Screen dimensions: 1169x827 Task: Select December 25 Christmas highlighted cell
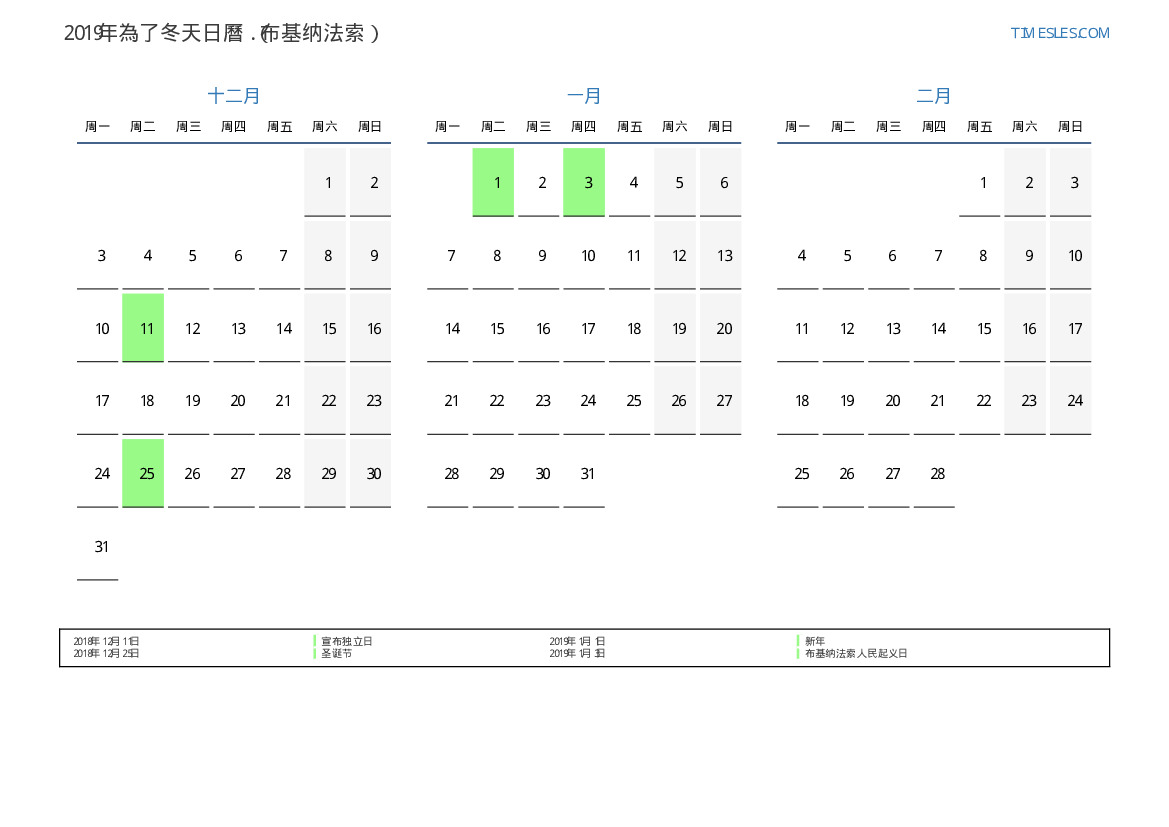(143, 473)
